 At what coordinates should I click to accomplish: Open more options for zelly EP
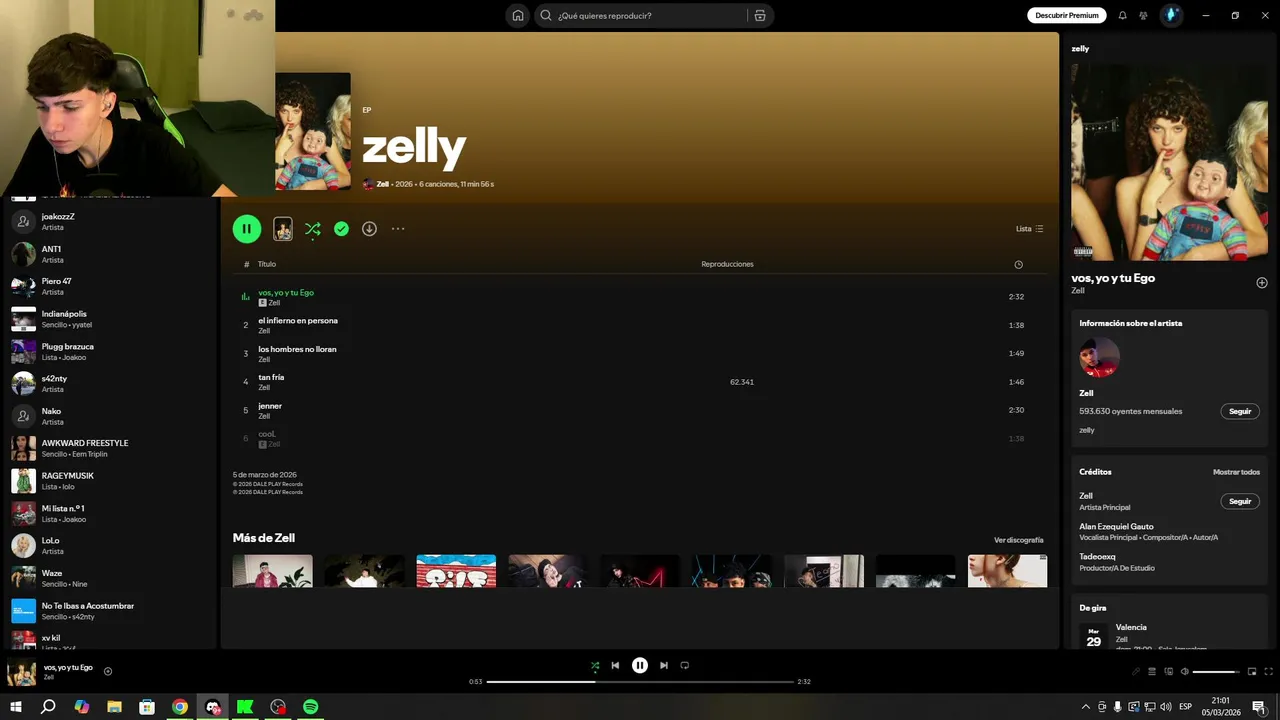coord(398,229)
